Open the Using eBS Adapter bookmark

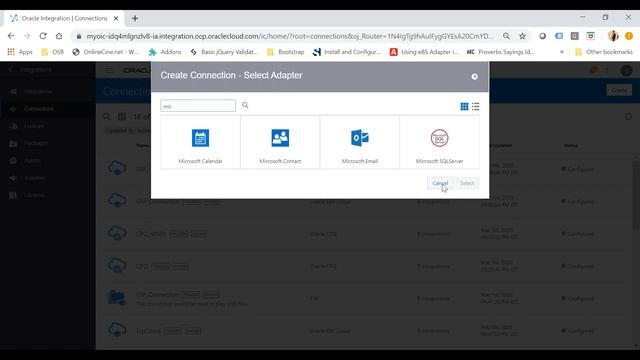click(424, 52)
